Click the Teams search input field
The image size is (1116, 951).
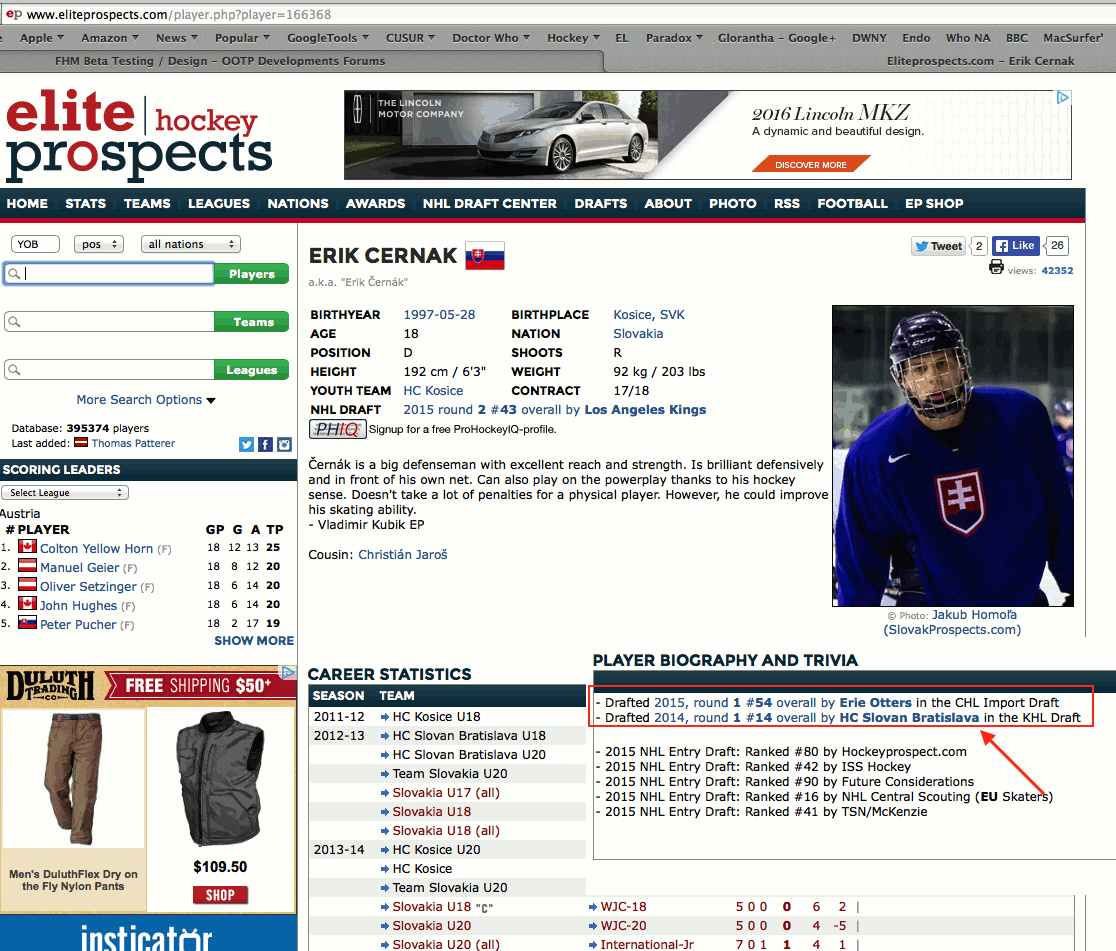[x=109, y=322]
